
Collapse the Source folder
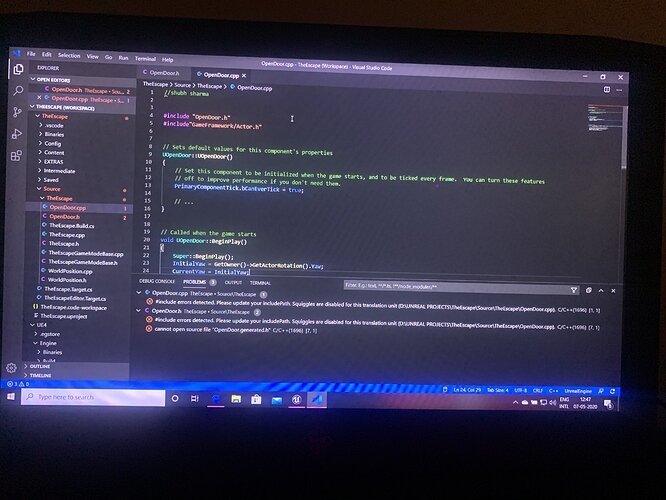tap(51, 189)
